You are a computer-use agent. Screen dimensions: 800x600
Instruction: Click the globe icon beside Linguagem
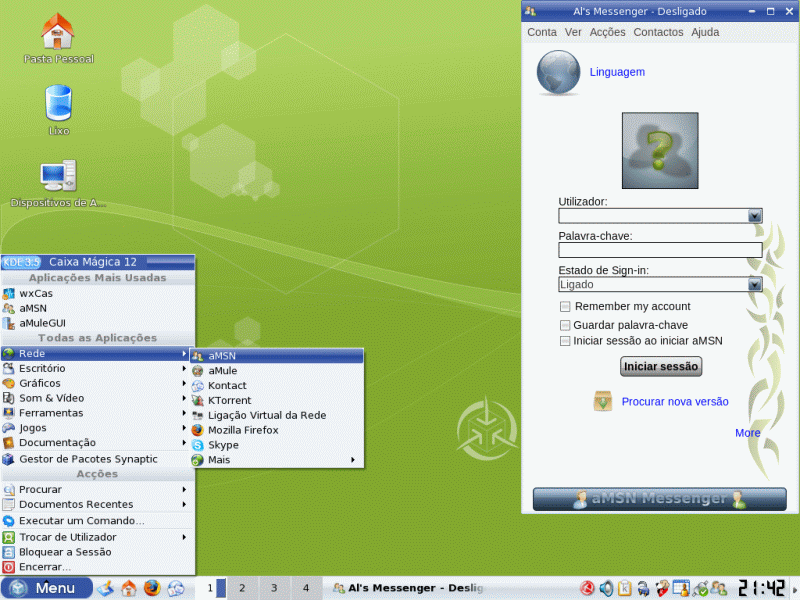558,72
